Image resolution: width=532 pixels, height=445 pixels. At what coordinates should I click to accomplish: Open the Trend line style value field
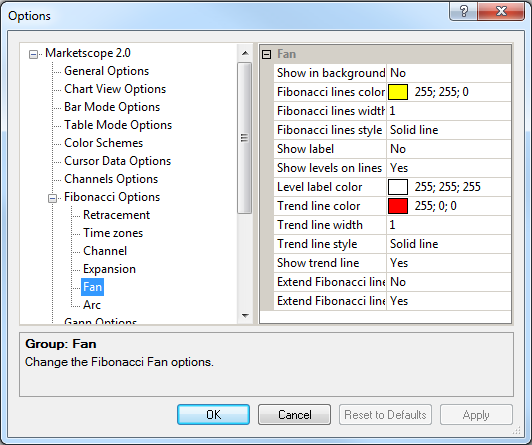tap(449, 244)
